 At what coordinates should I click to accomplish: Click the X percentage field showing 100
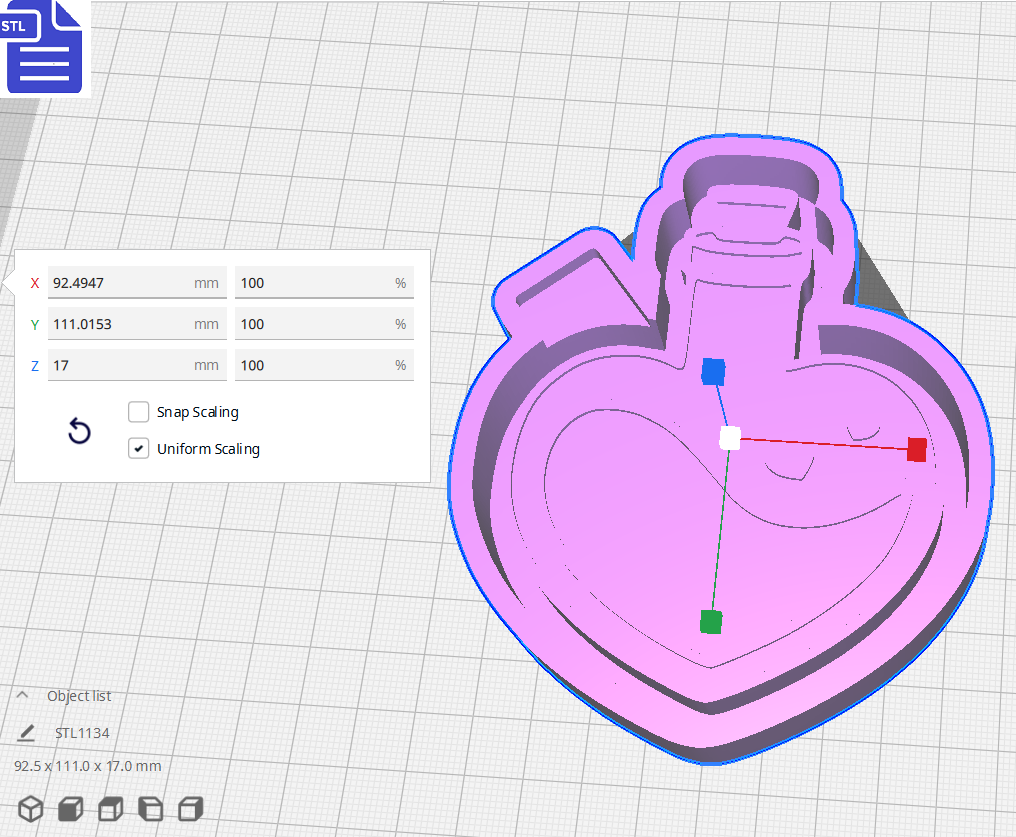324,283
